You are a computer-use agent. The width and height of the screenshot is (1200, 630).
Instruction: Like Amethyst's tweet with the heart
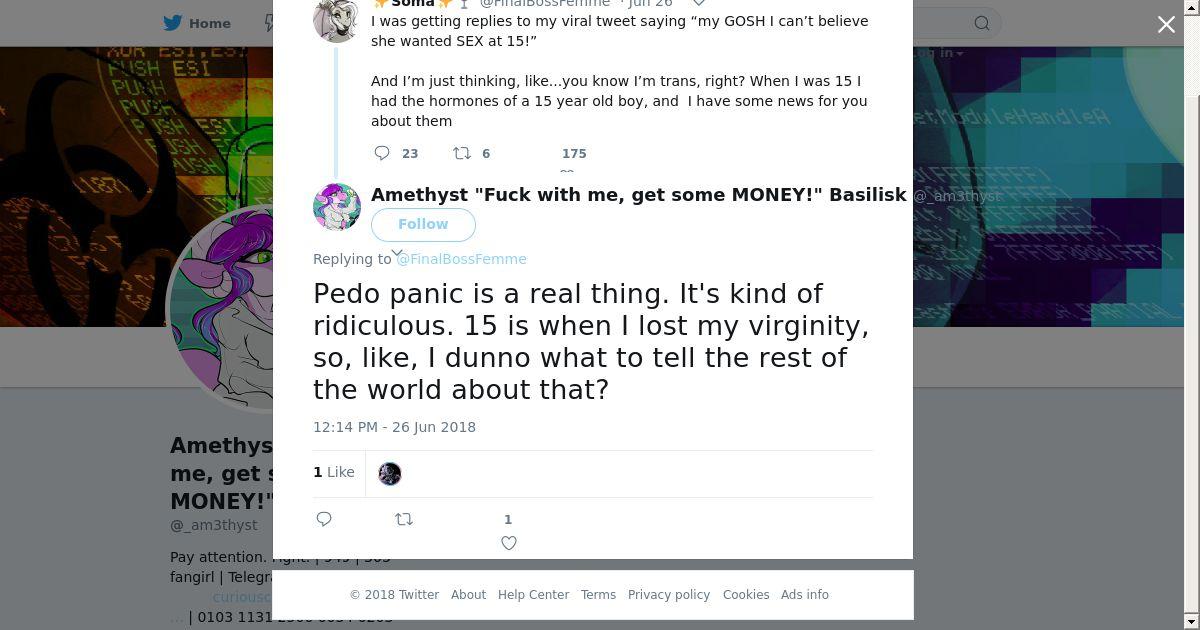point(508,543)
